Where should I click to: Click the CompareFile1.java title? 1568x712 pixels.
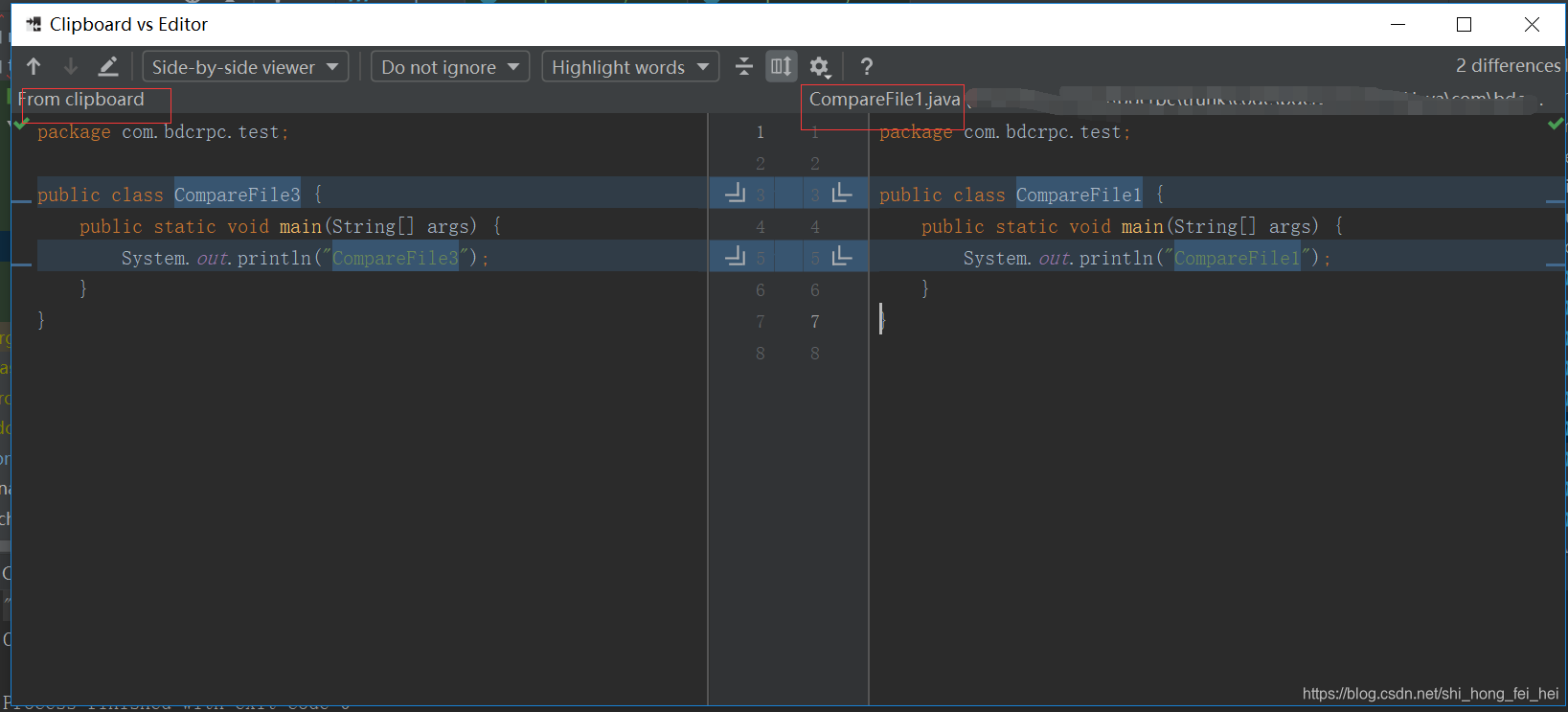tap(884, 99)
